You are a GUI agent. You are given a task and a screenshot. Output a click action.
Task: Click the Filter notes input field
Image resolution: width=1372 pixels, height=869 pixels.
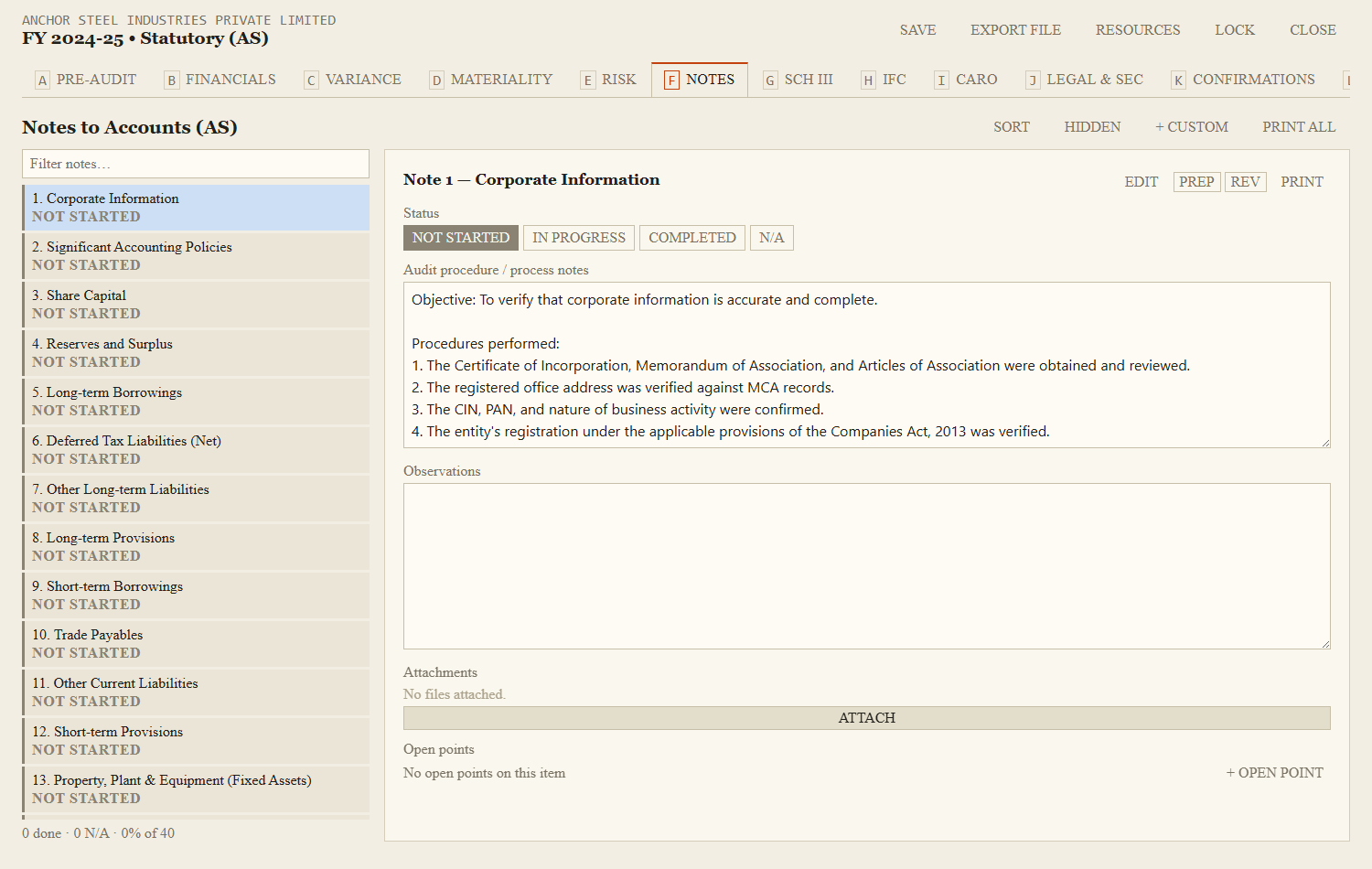pyautogui.click(x=196, y=164)
